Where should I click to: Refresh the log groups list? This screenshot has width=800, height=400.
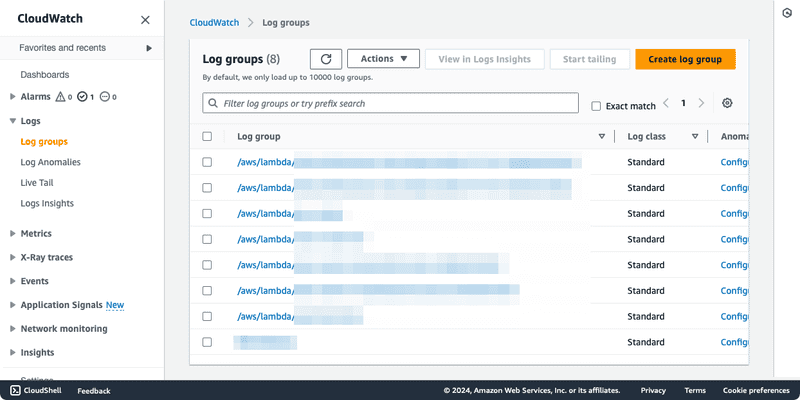[x=326, y=59]
